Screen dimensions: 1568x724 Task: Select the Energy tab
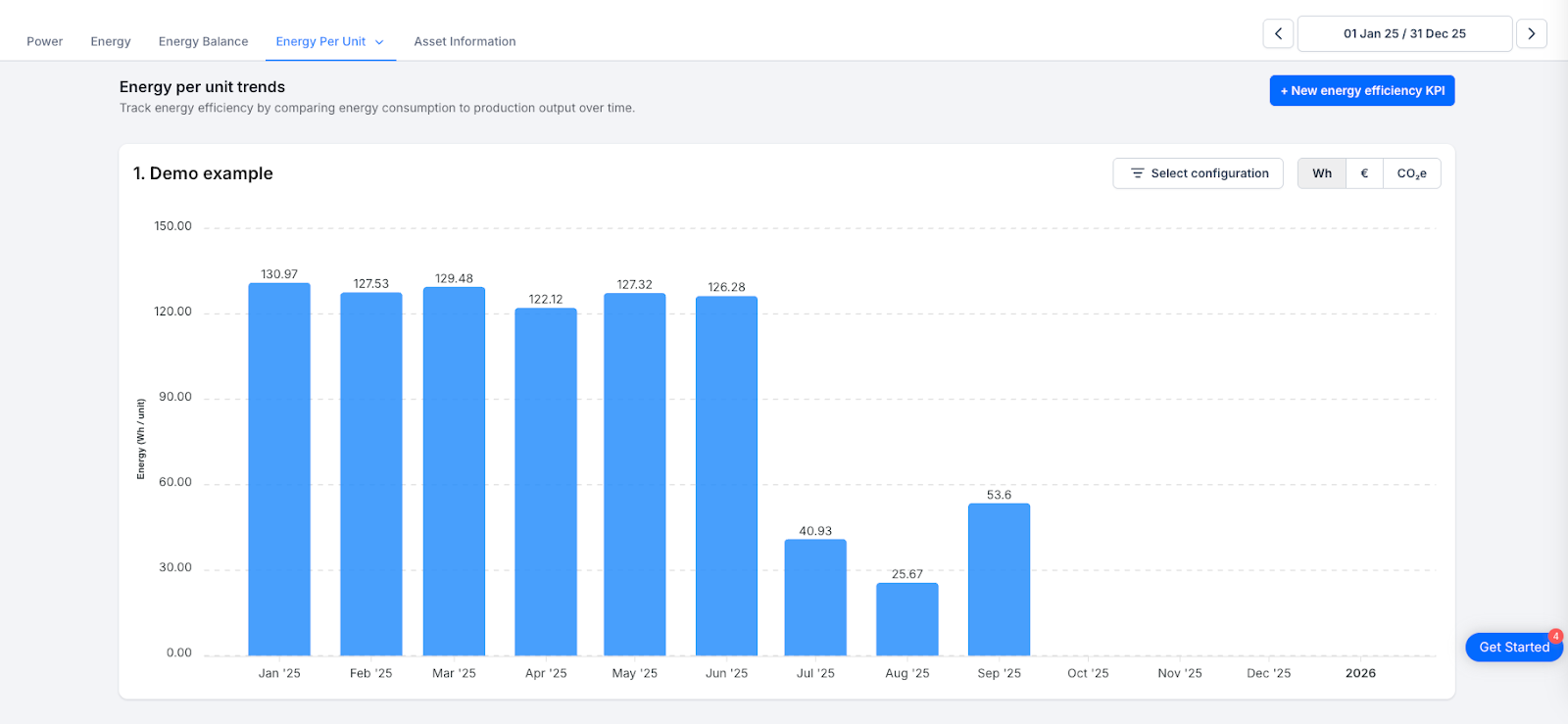point(111,41)
